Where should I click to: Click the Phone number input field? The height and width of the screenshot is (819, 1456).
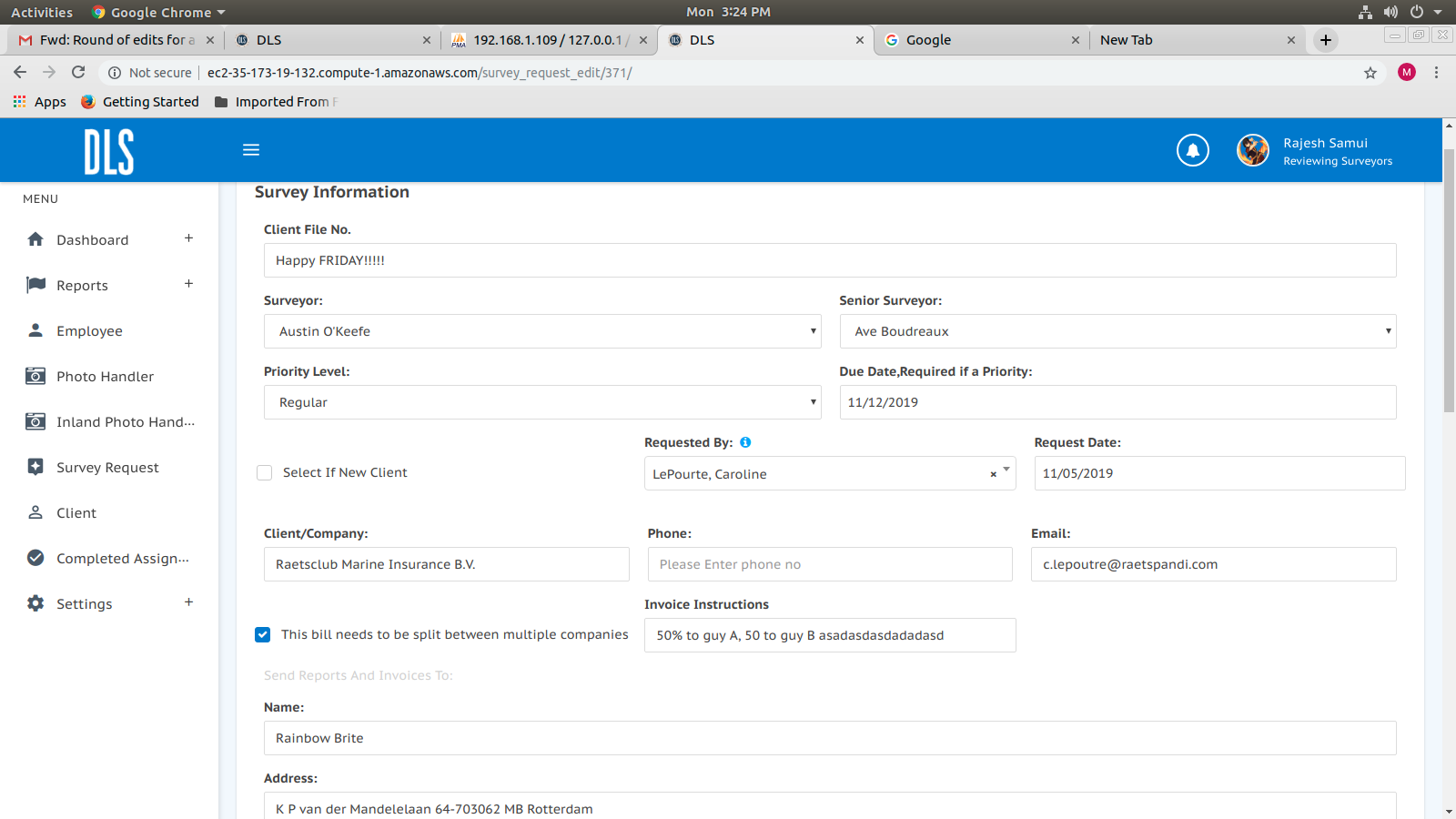[829, 564]
